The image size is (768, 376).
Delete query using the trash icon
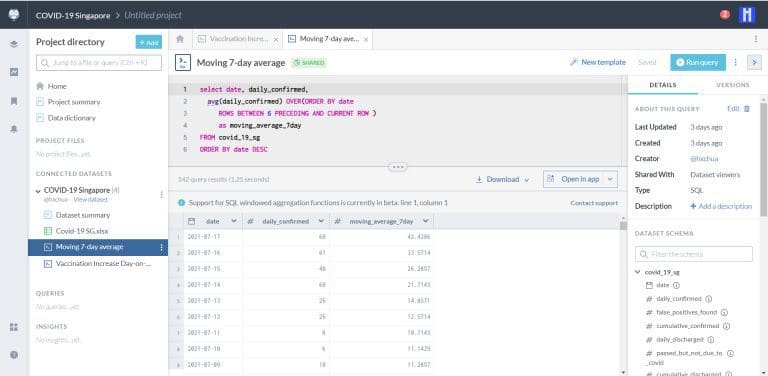(747, 109)
